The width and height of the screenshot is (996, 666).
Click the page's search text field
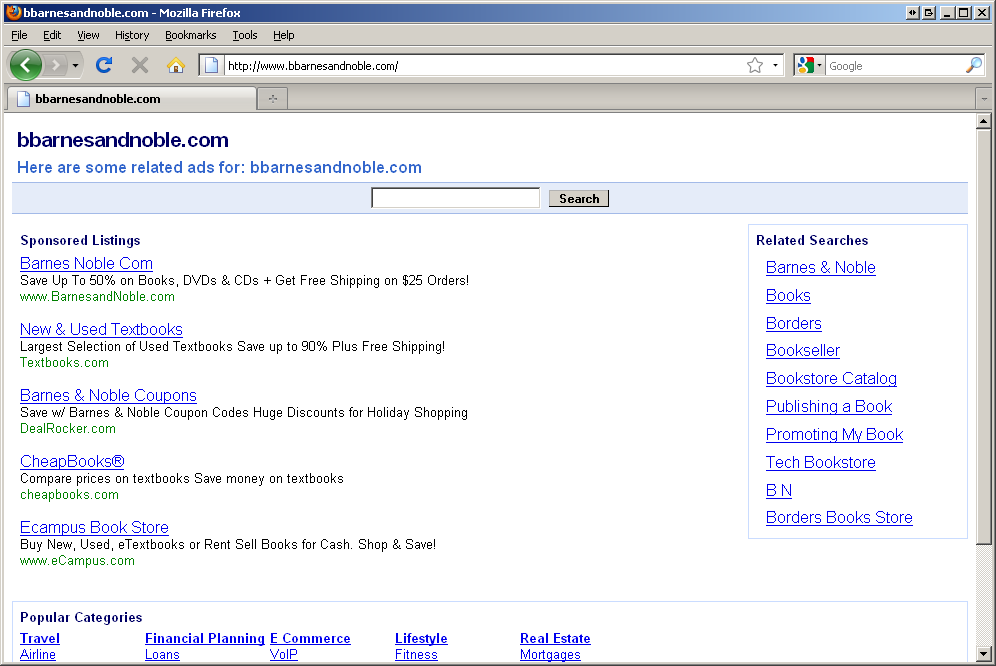tap(455, 198)
